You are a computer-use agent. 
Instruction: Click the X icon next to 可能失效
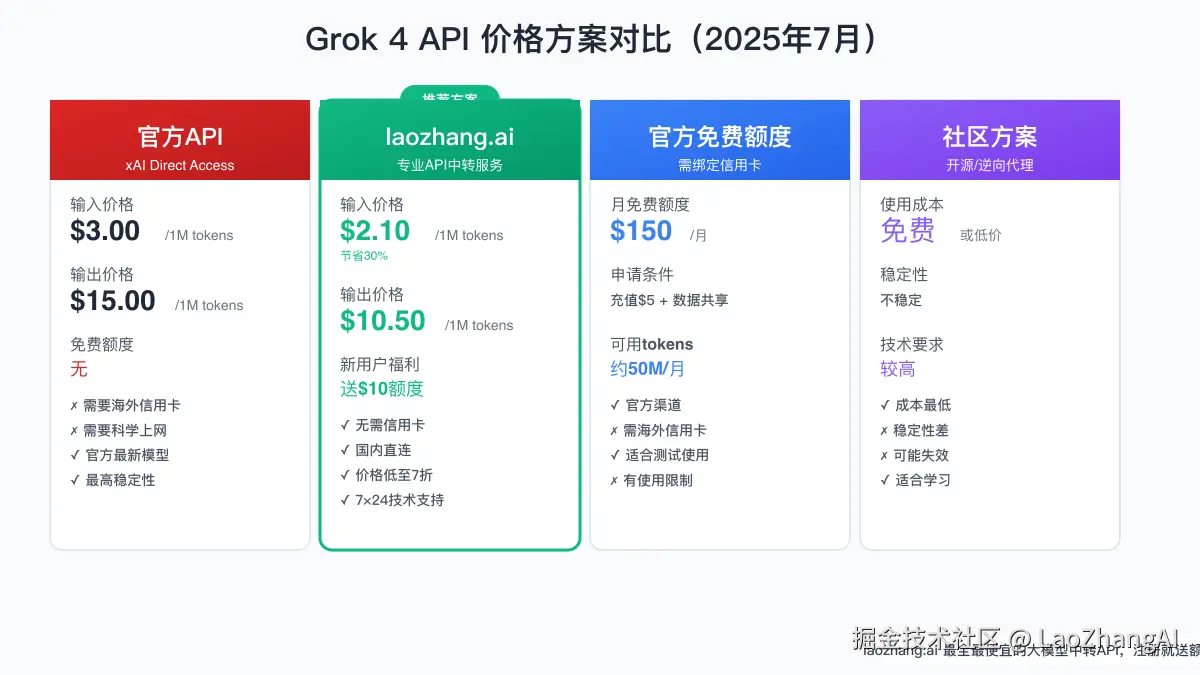point(883,455)
